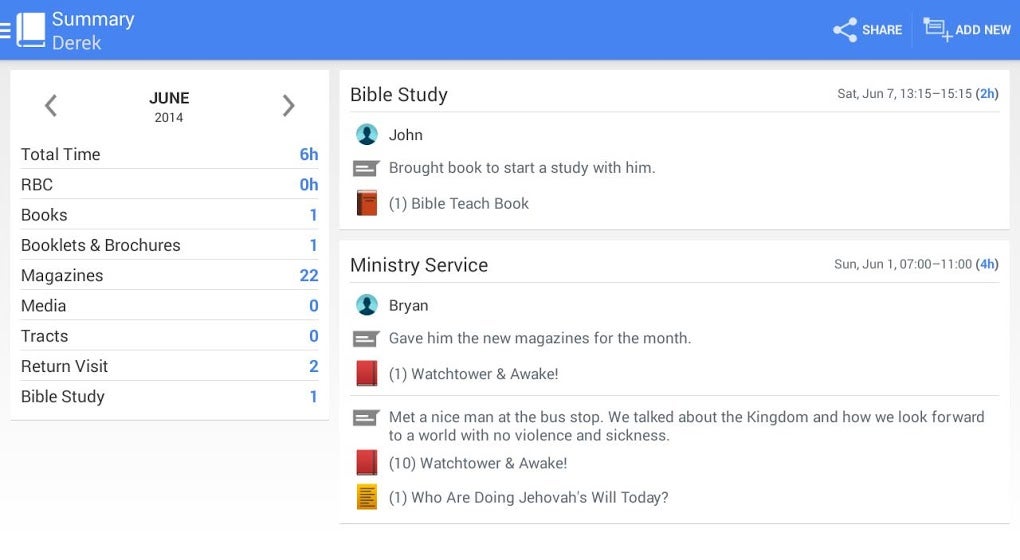Click the note icon beside 'Brought book'
1020x560 pixels.
[367, 168]
